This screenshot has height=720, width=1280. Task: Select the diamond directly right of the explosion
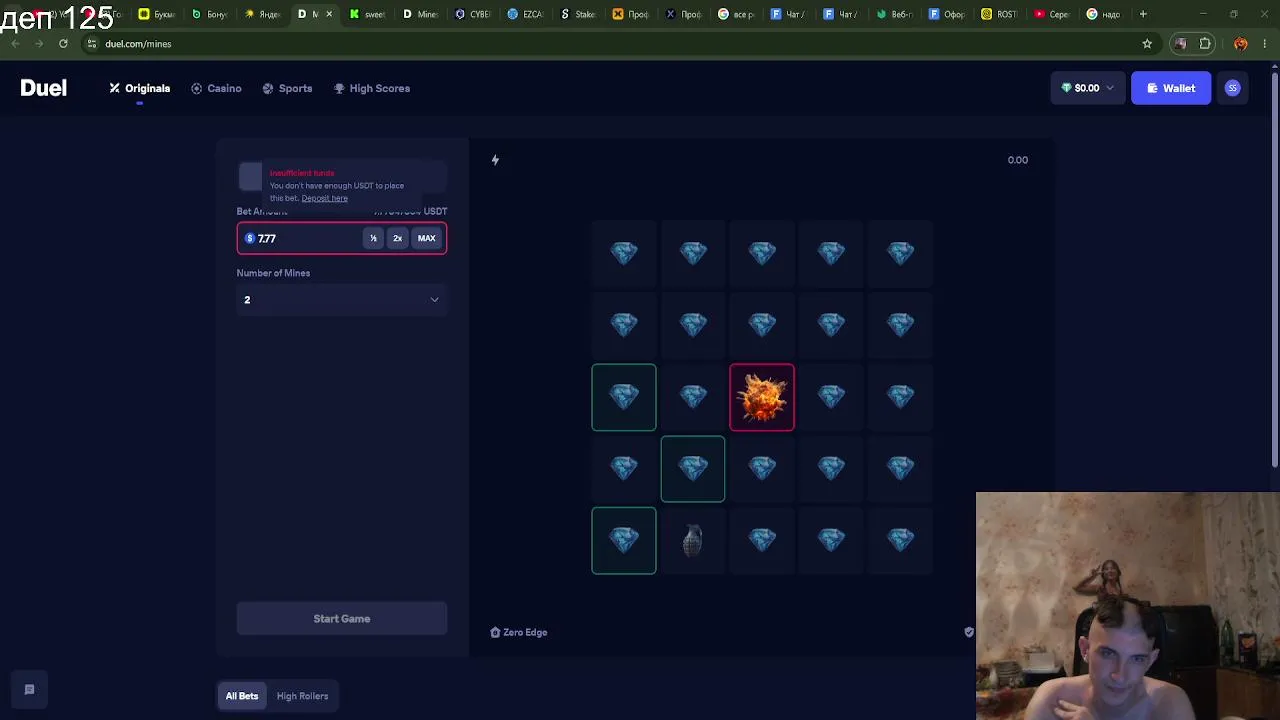coord(832,397)
